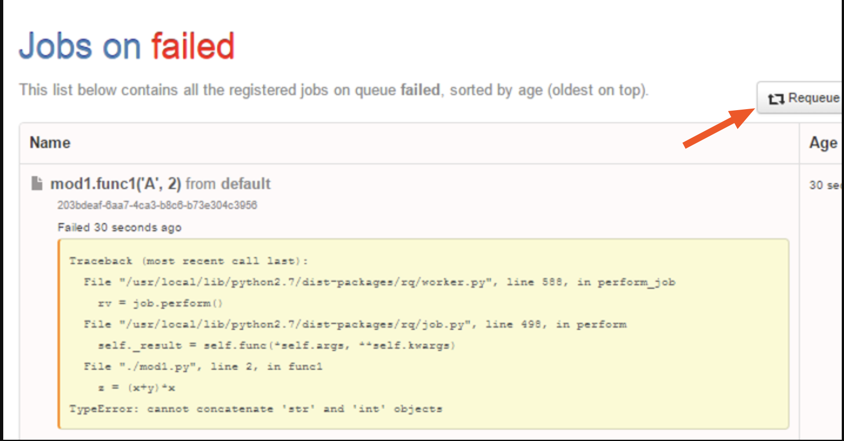Click the Age column header

tap(822, 143)
